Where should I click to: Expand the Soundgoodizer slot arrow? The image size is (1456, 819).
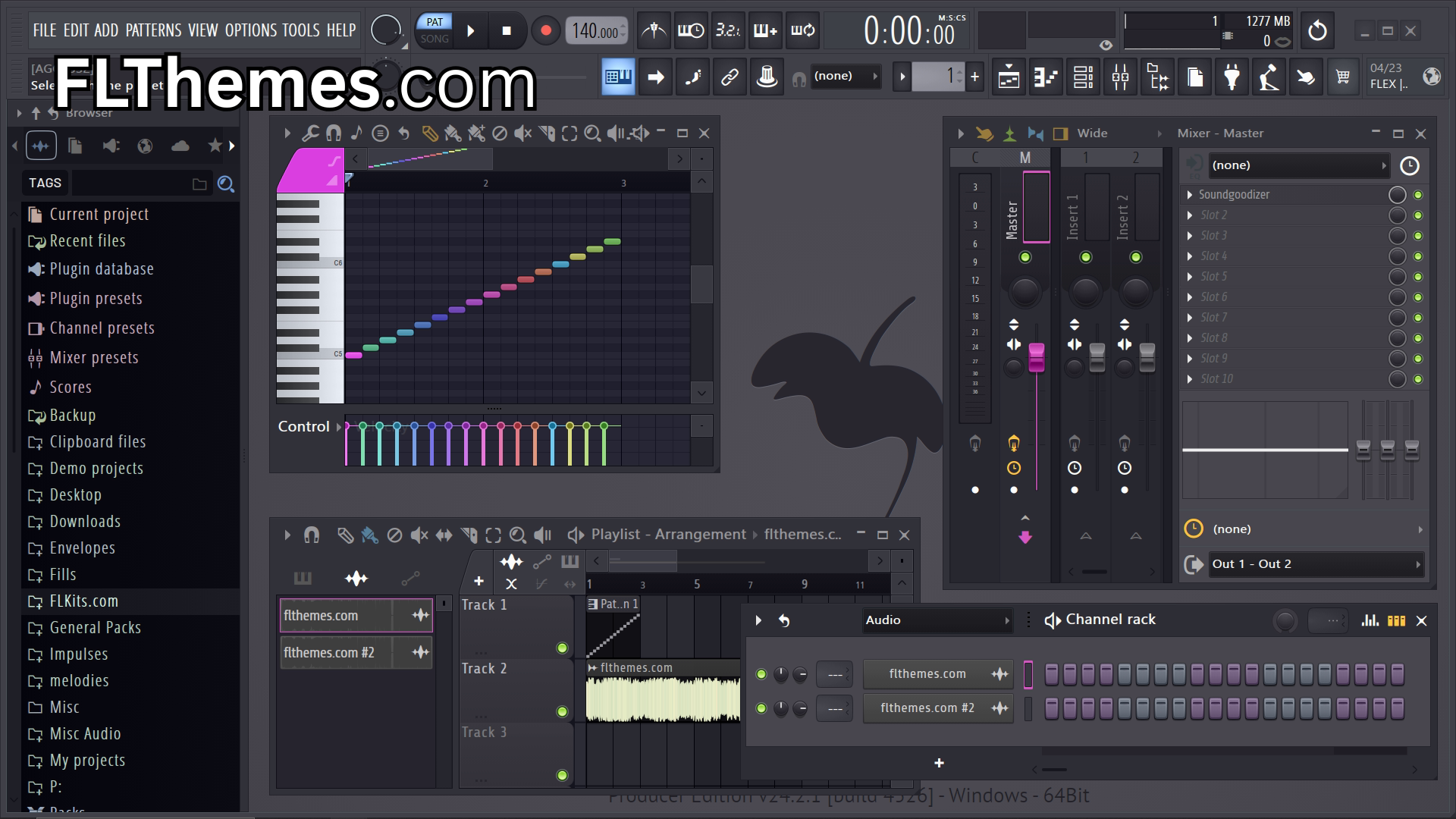click(x=1190, y=195)
